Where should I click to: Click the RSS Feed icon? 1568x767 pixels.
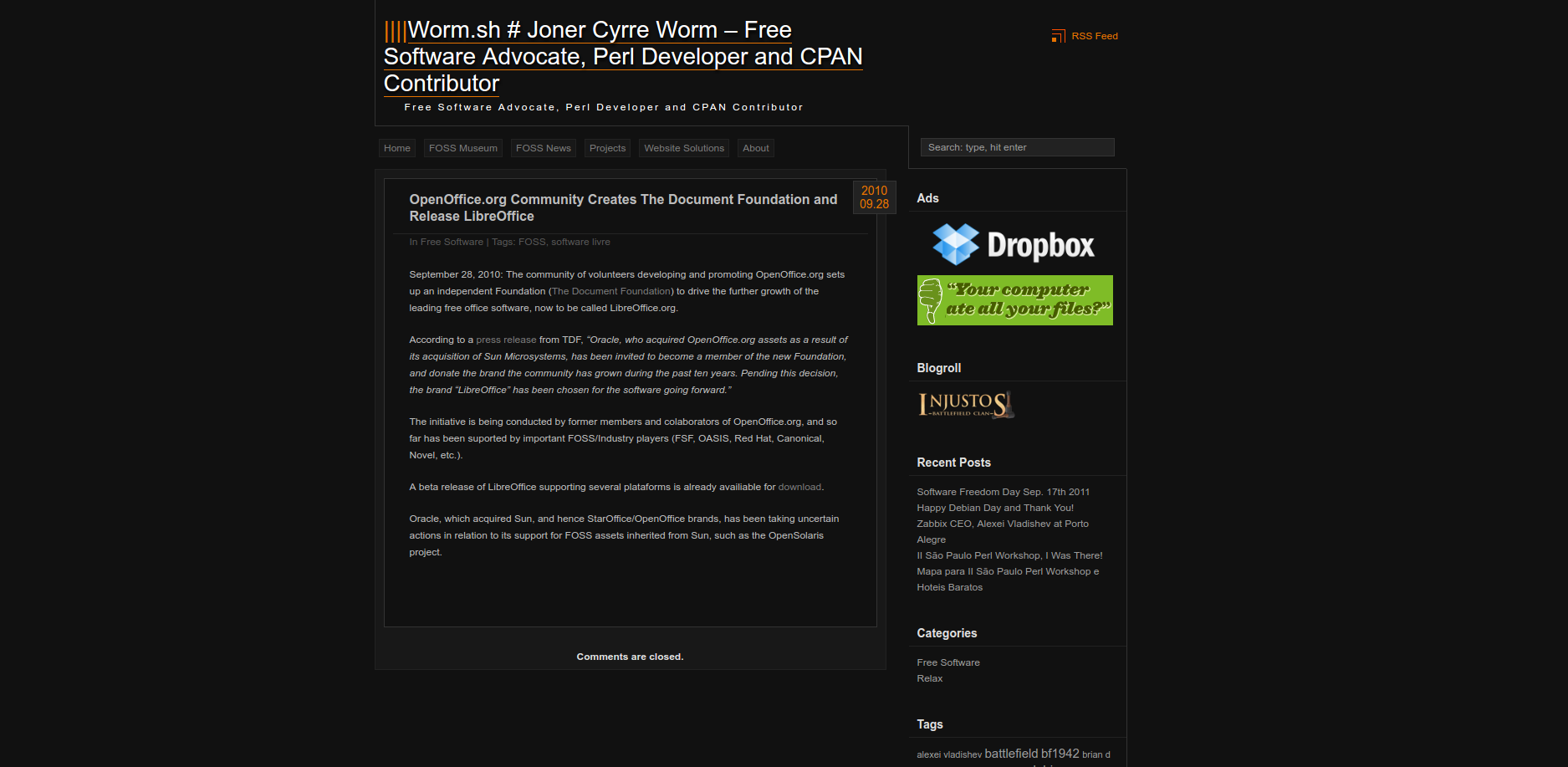[1058, 36]
